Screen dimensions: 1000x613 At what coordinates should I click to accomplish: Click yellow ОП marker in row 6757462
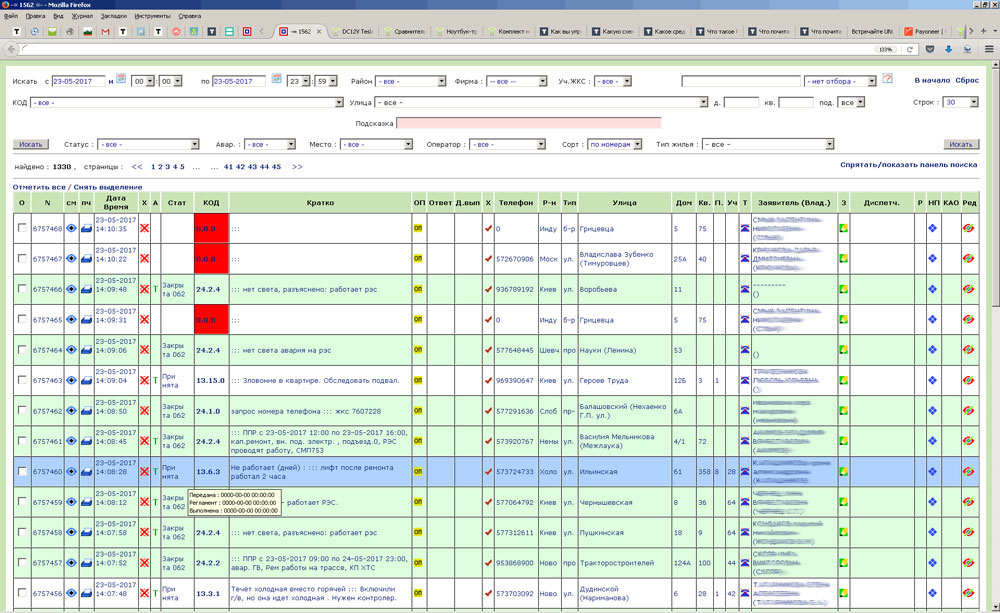click(x=418, y=411)
